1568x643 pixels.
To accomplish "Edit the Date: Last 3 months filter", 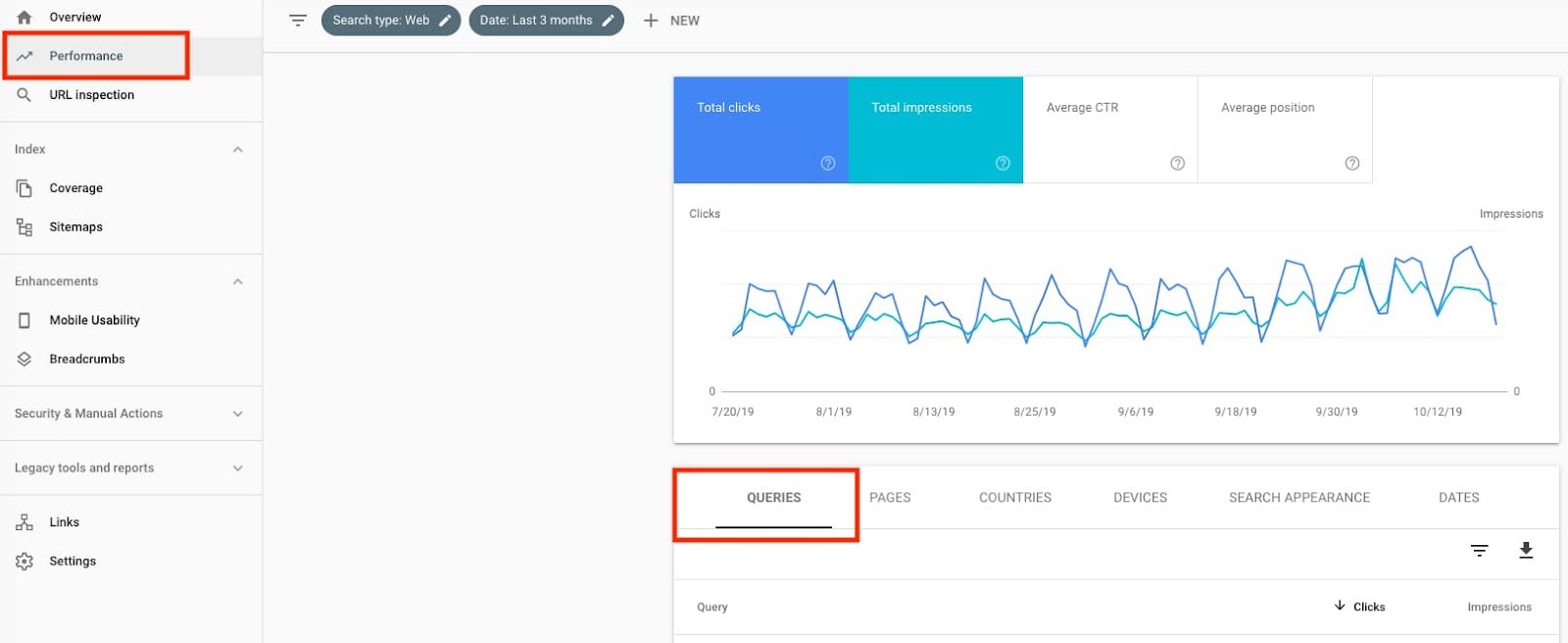I will [x=547, y=21].
